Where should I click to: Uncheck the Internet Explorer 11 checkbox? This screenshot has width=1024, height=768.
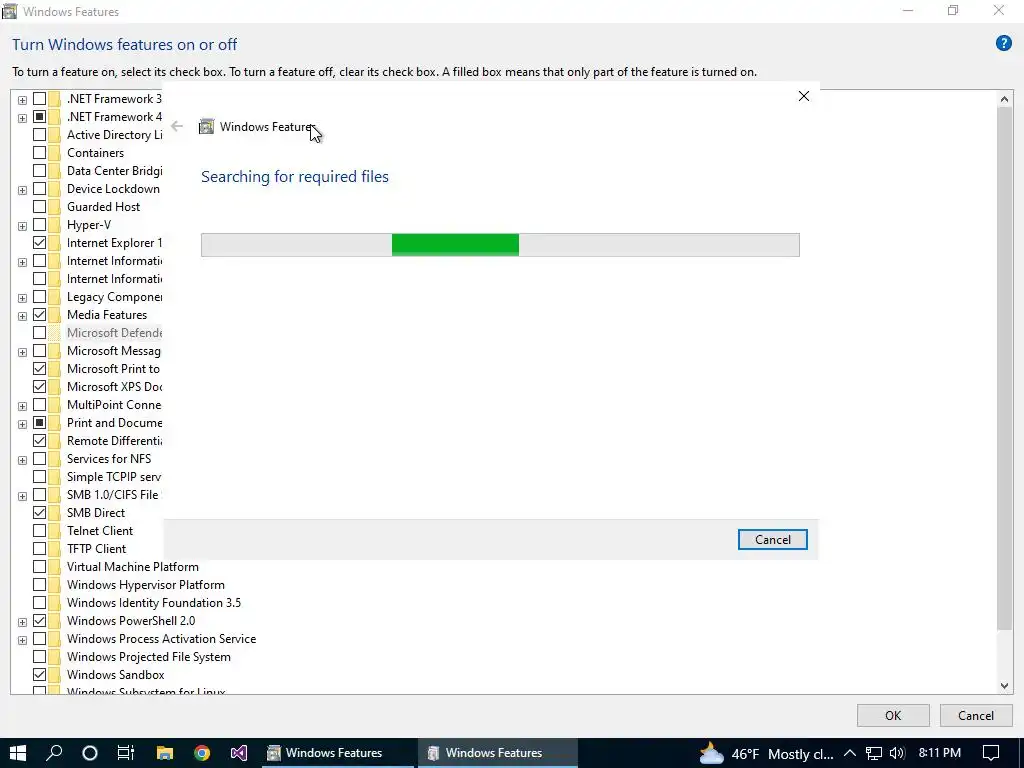coord(39,242)
